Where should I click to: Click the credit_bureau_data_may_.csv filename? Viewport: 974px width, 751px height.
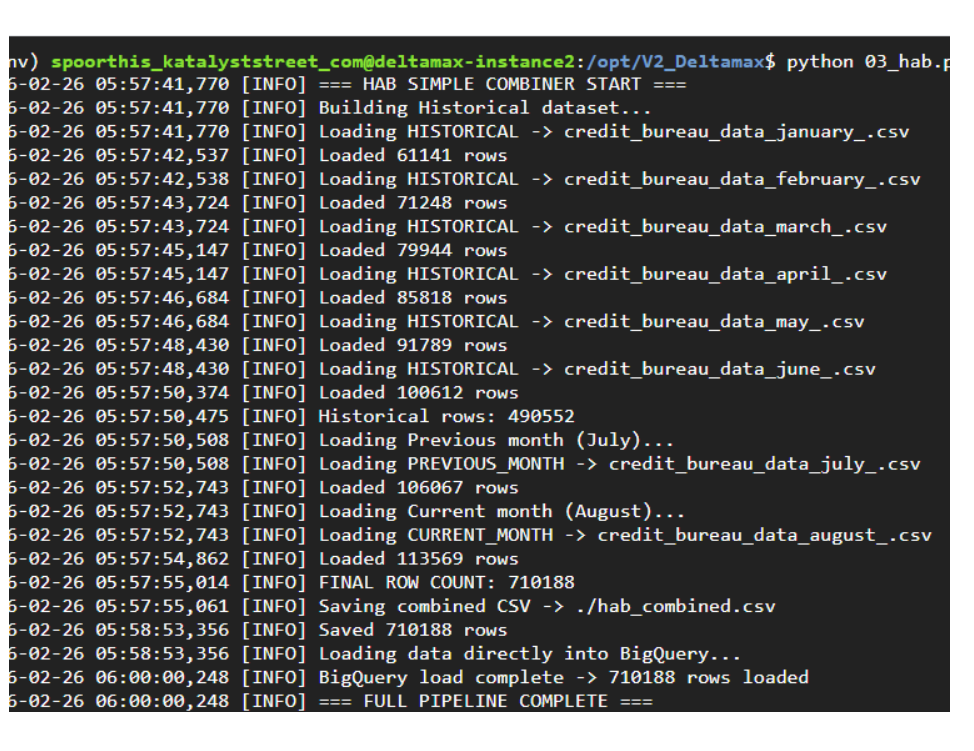pos(713,322)
